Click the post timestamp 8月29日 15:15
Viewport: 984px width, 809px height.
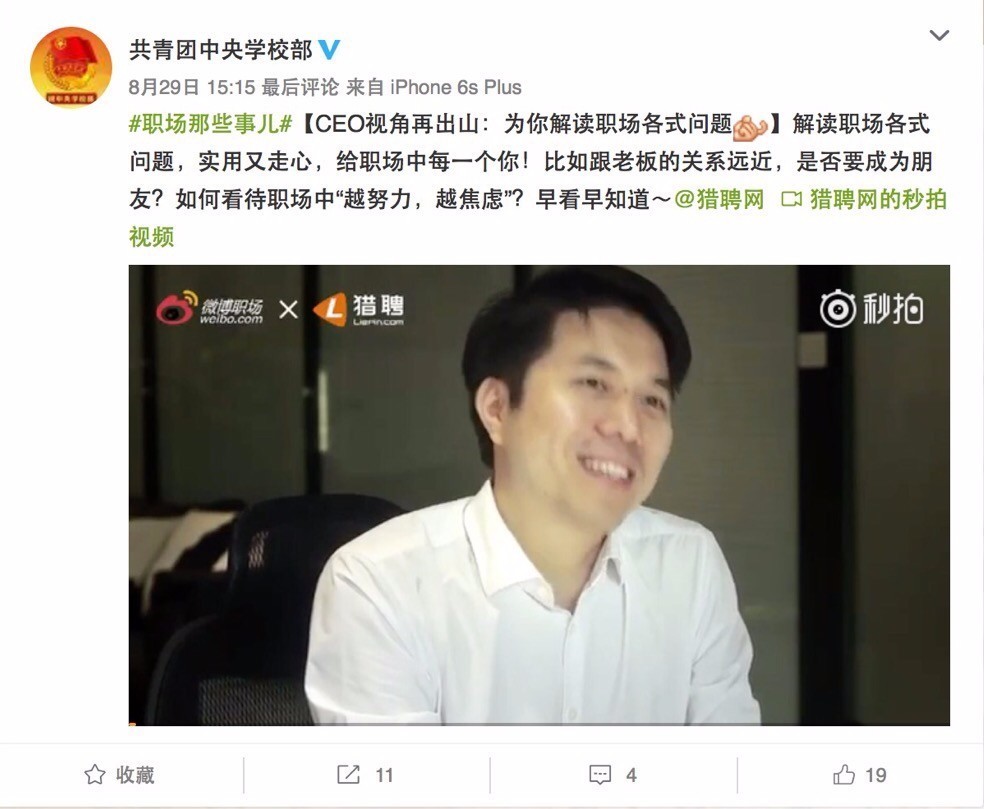(192, 87)
